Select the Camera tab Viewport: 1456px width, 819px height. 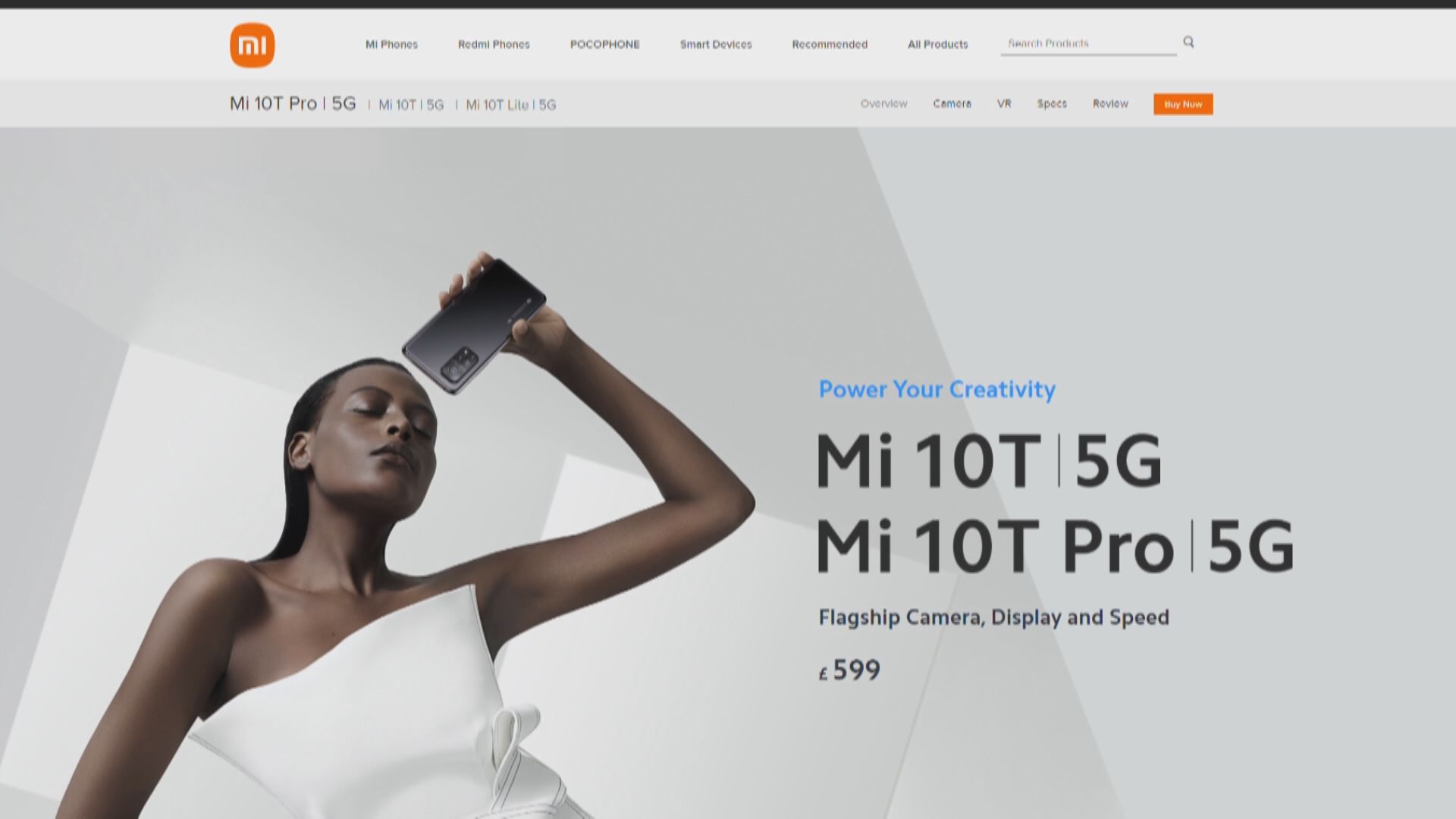pyautogui.click(x=952, y=104)
